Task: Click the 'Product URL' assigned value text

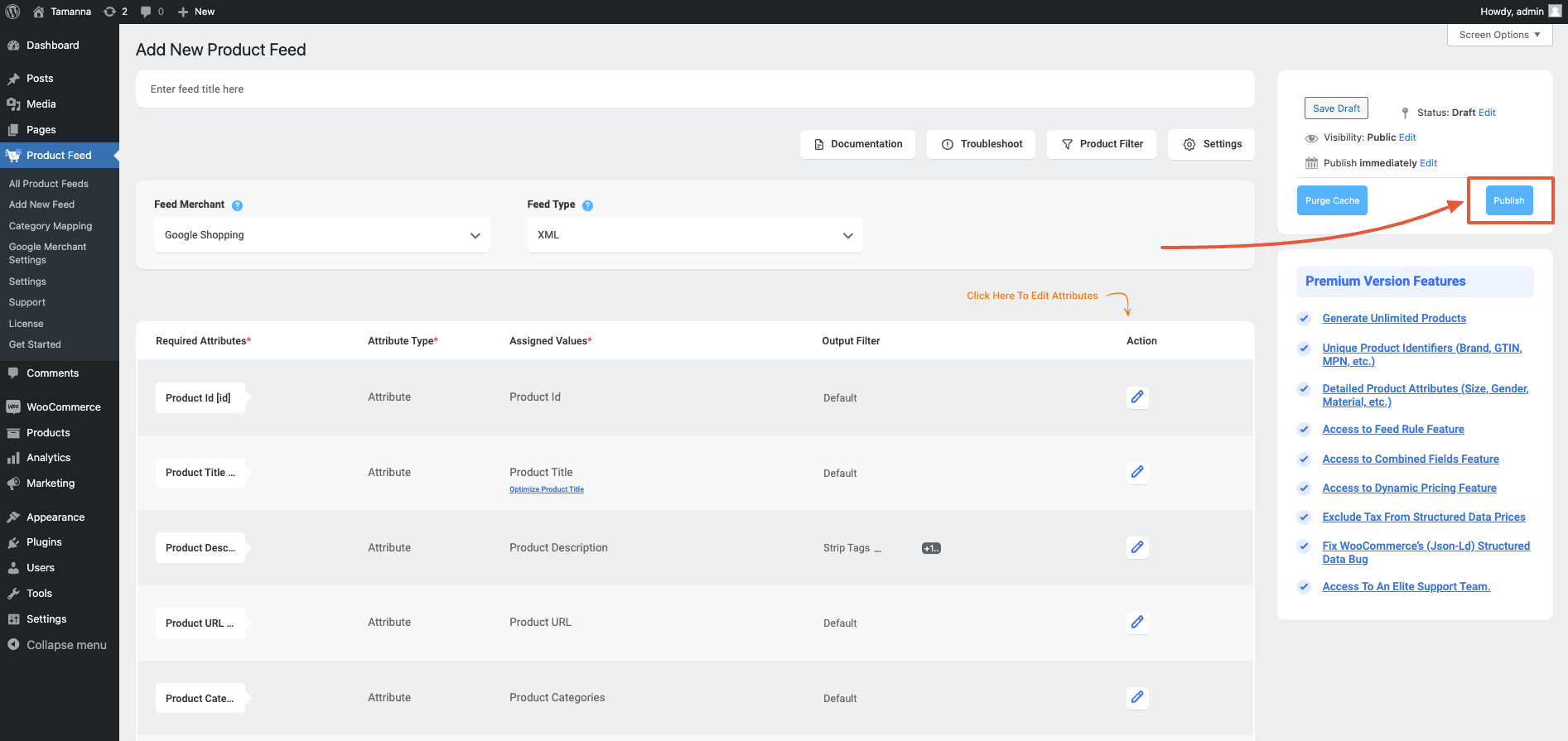Action: pyautogui.click(x=540, y=623)
